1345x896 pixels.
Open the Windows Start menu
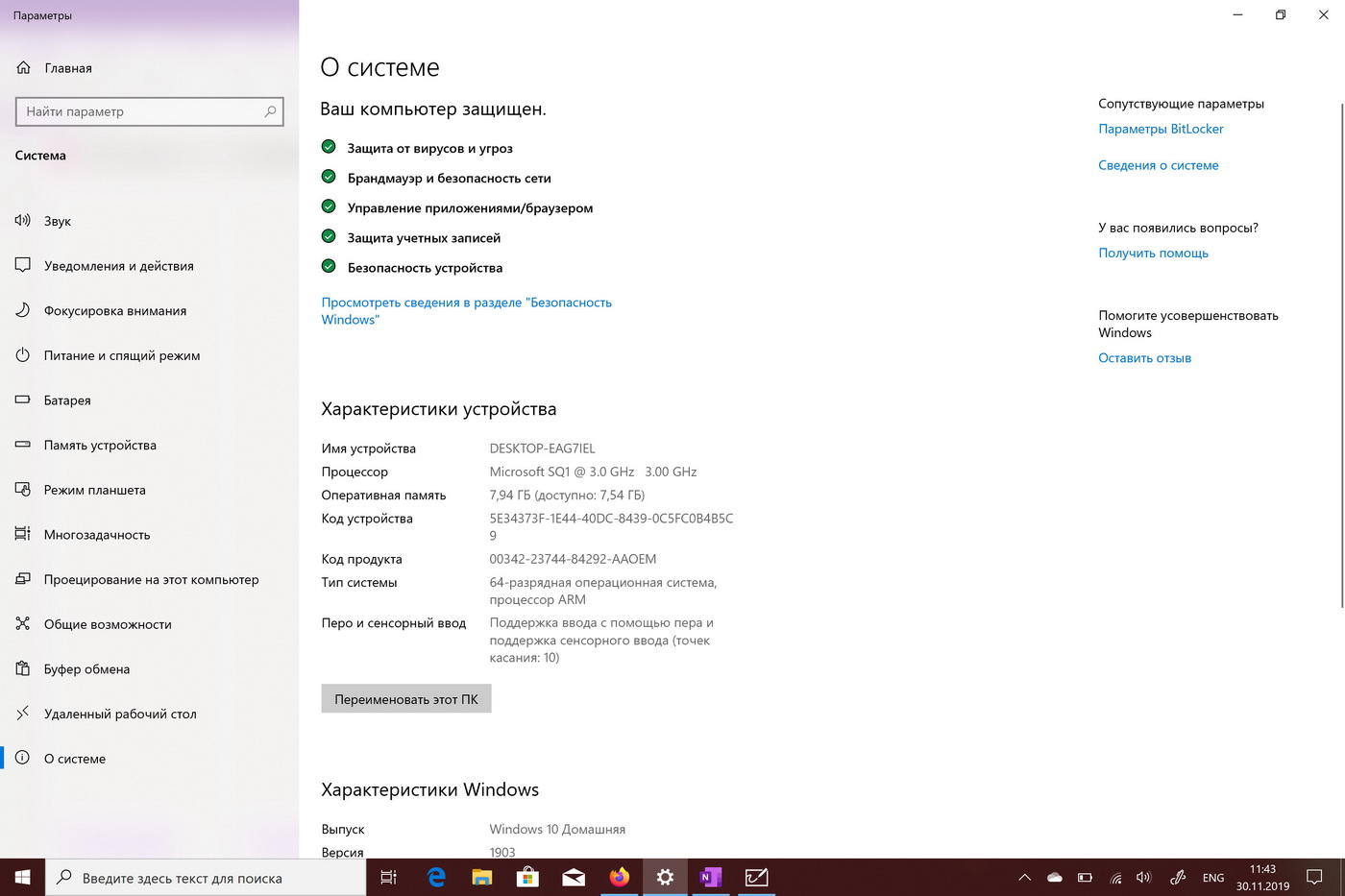(23, 878)
